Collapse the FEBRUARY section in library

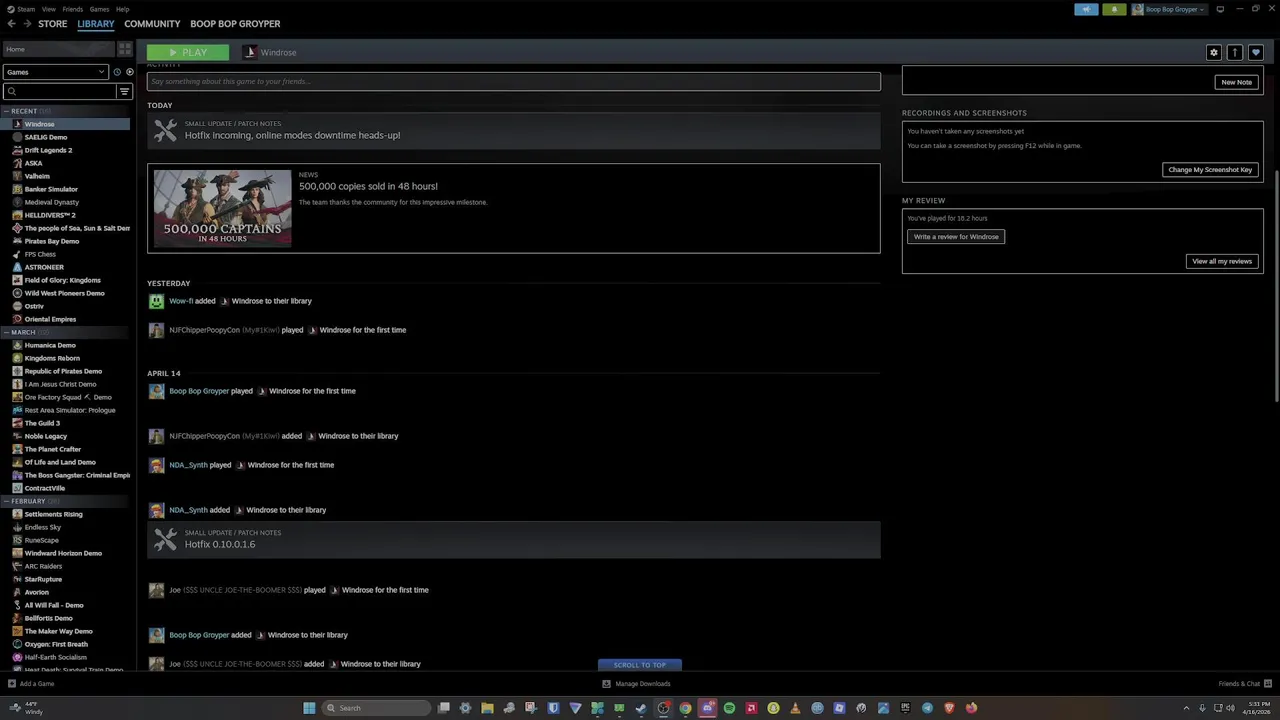pyautogui.click(x=8, y=501)
